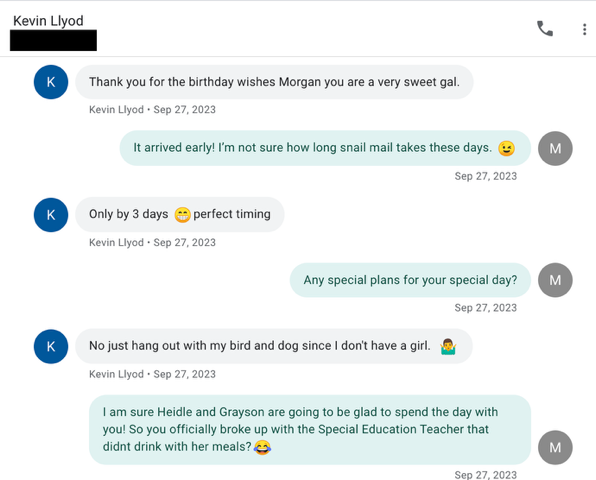This screenshot has height=480, width=596.
Task: Click the shrugging man emoji
Action: tap(448, 347)
